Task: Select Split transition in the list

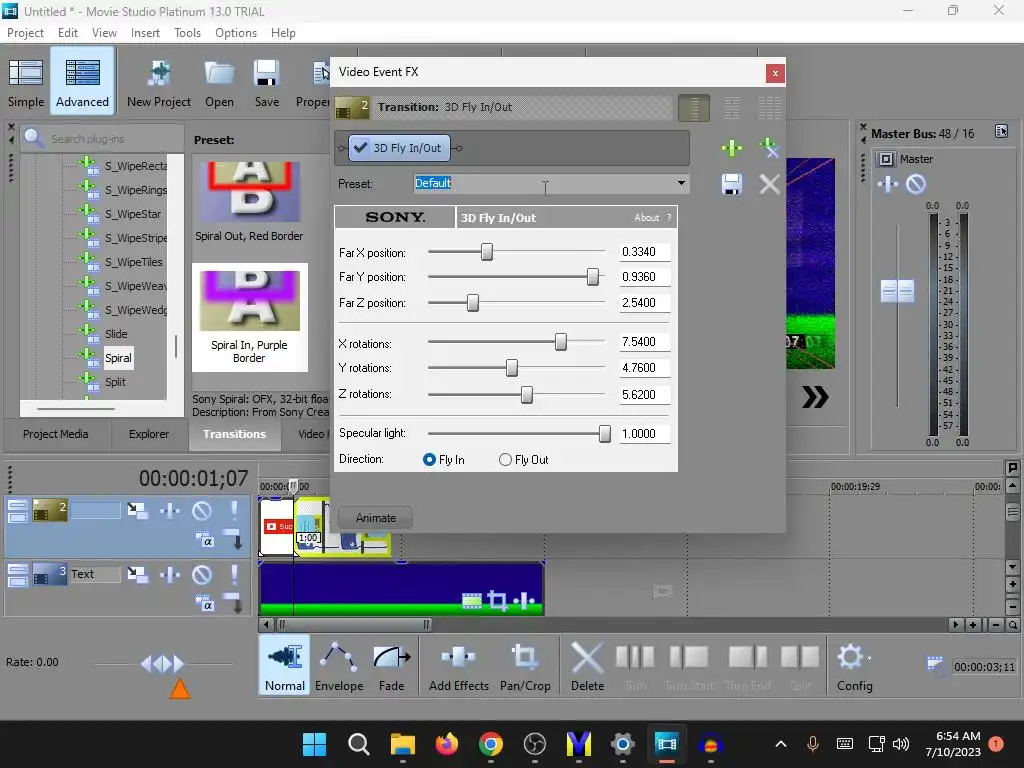Action: [x=116, y=382]
